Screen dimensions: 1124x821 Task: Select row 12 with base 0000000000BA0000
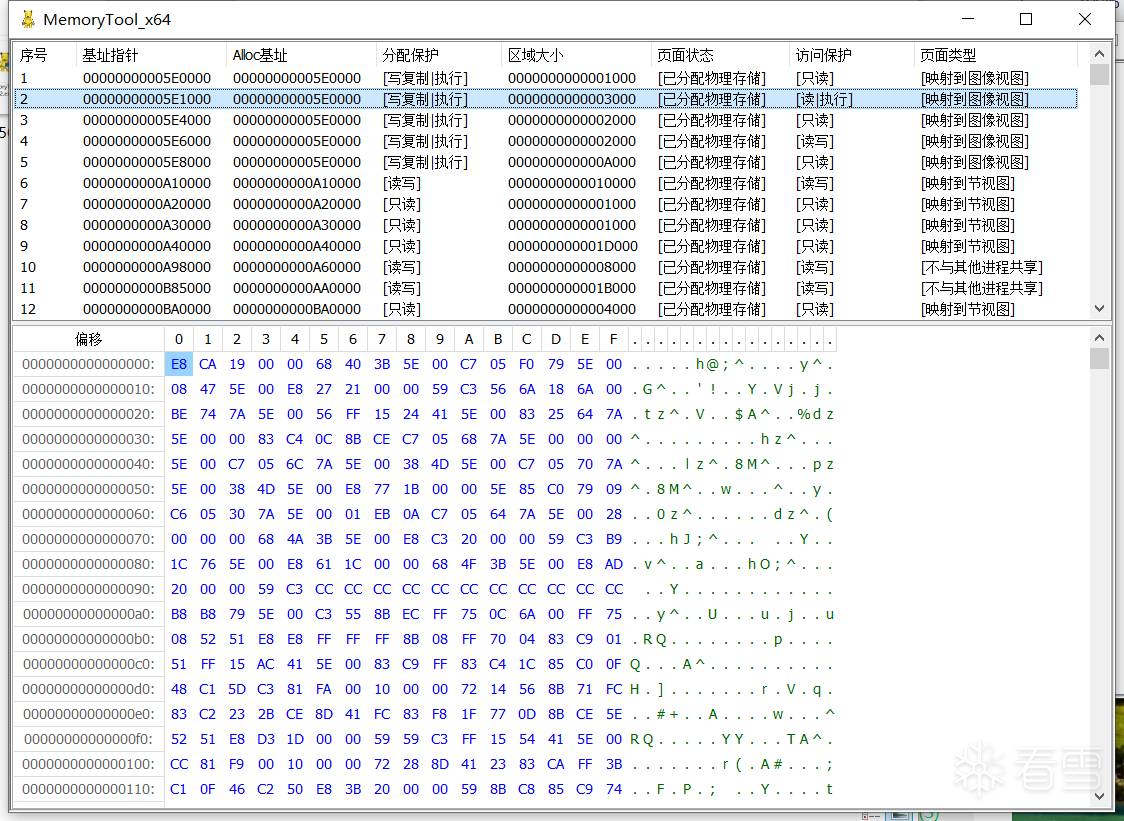tap(546, 309)
